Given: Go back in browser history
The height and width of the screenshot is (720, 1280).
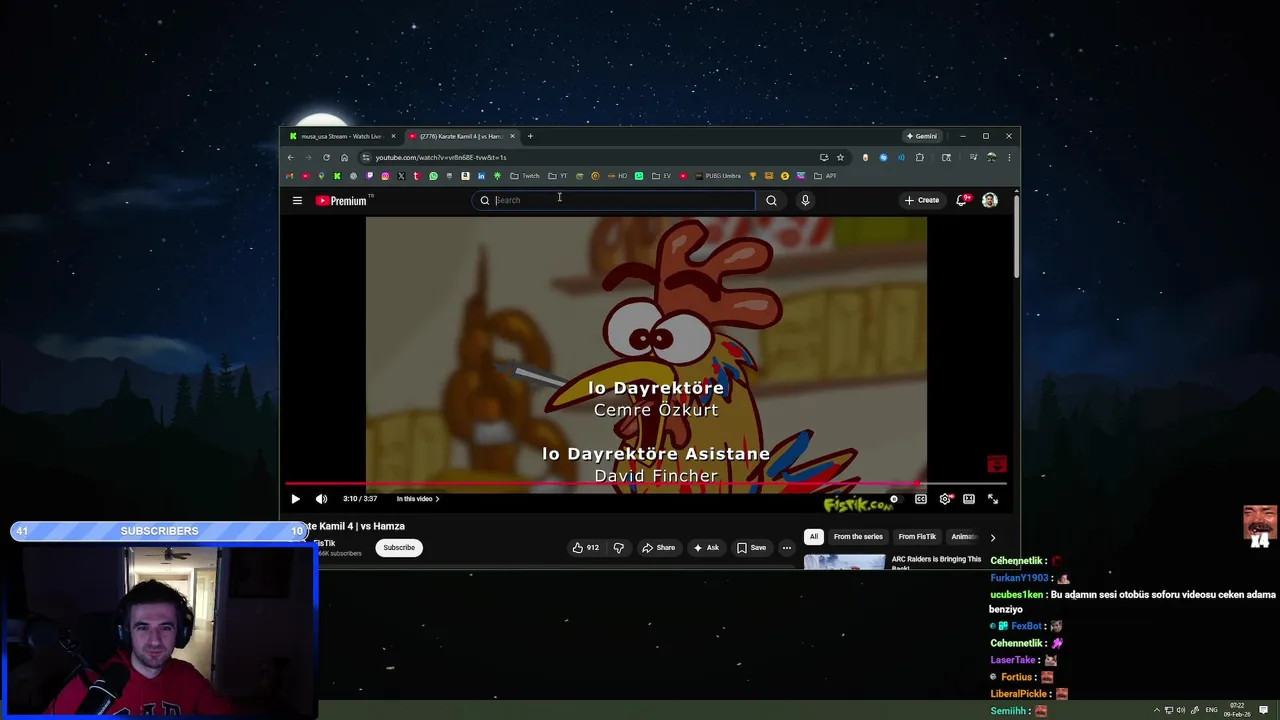Looking at the screenshot, I should tap(291, 157).
